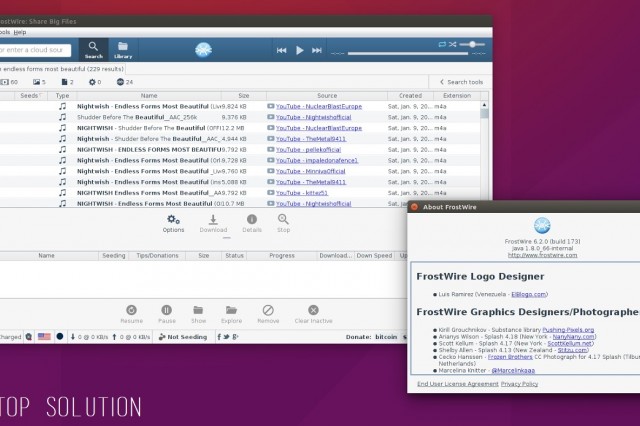Toggle shuffle playback mode

[x=452, y=44]
